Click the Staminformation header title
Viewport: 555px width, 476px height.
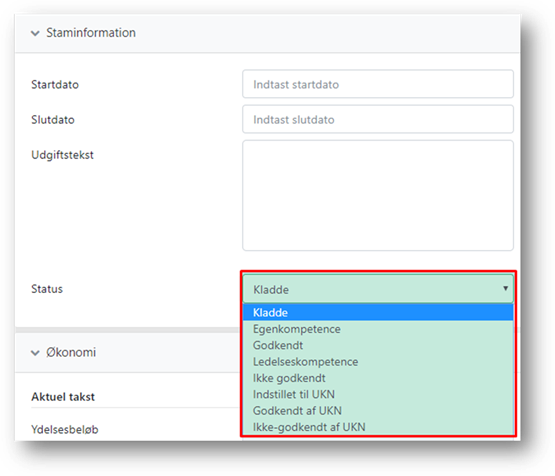click(91, 33)
